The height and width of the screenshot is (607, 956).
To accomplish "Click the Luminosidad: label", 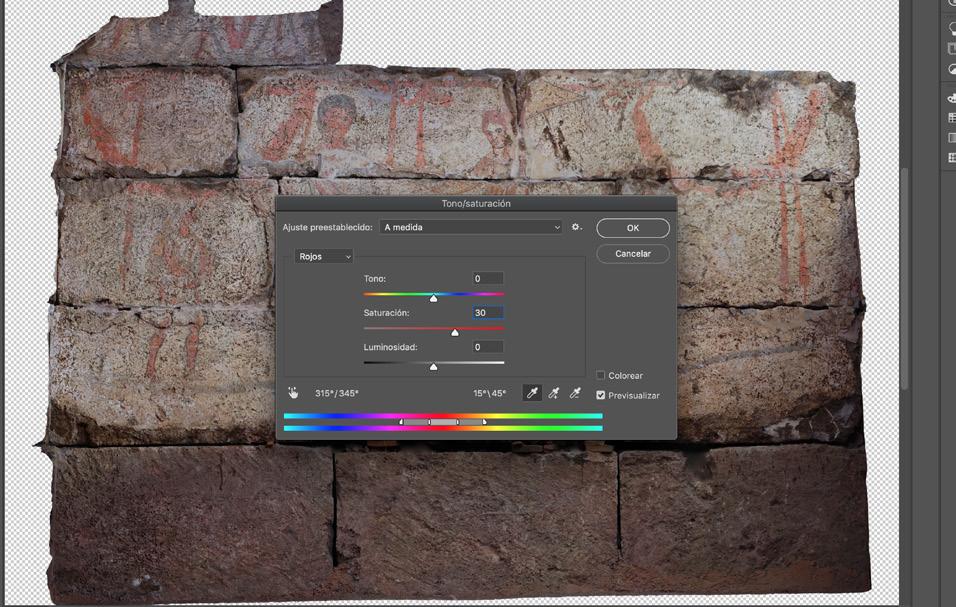I will coord(390,347).
